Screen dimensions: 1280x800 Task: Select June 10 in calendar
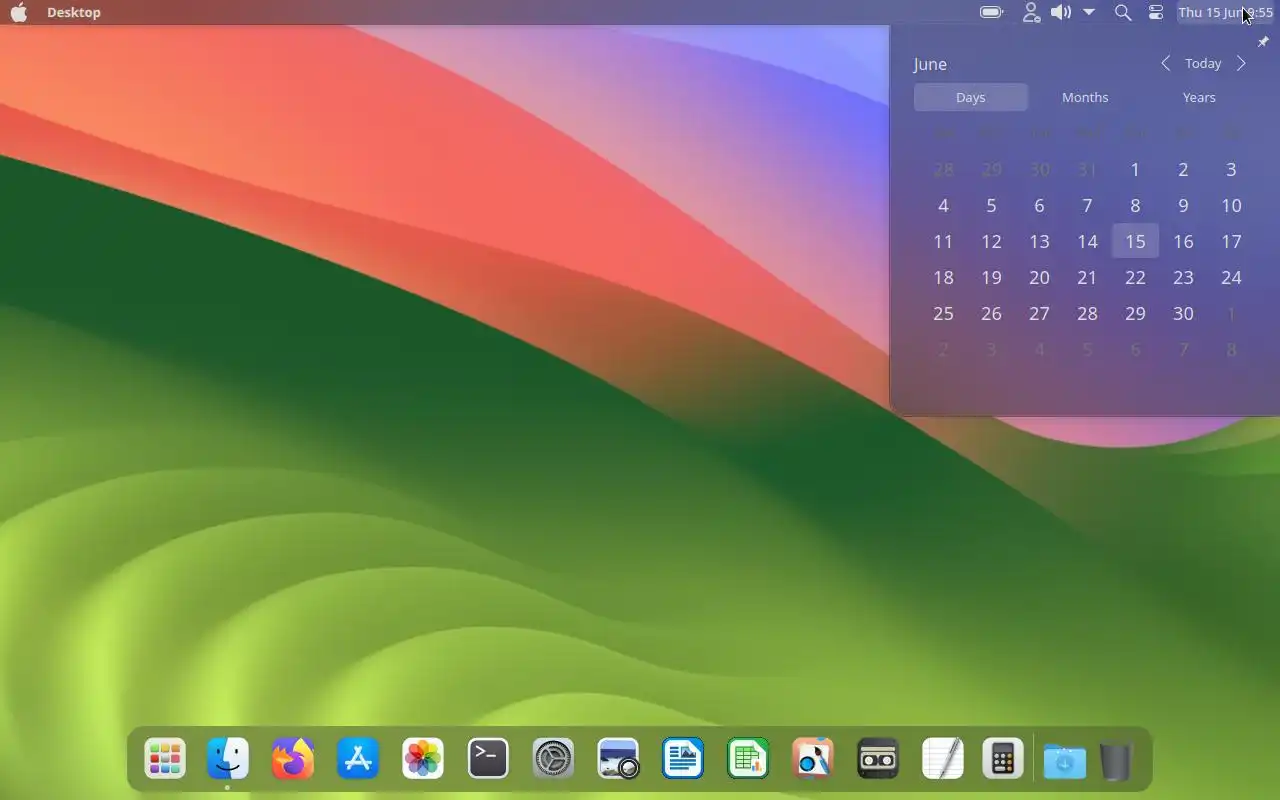[1231, 205]
